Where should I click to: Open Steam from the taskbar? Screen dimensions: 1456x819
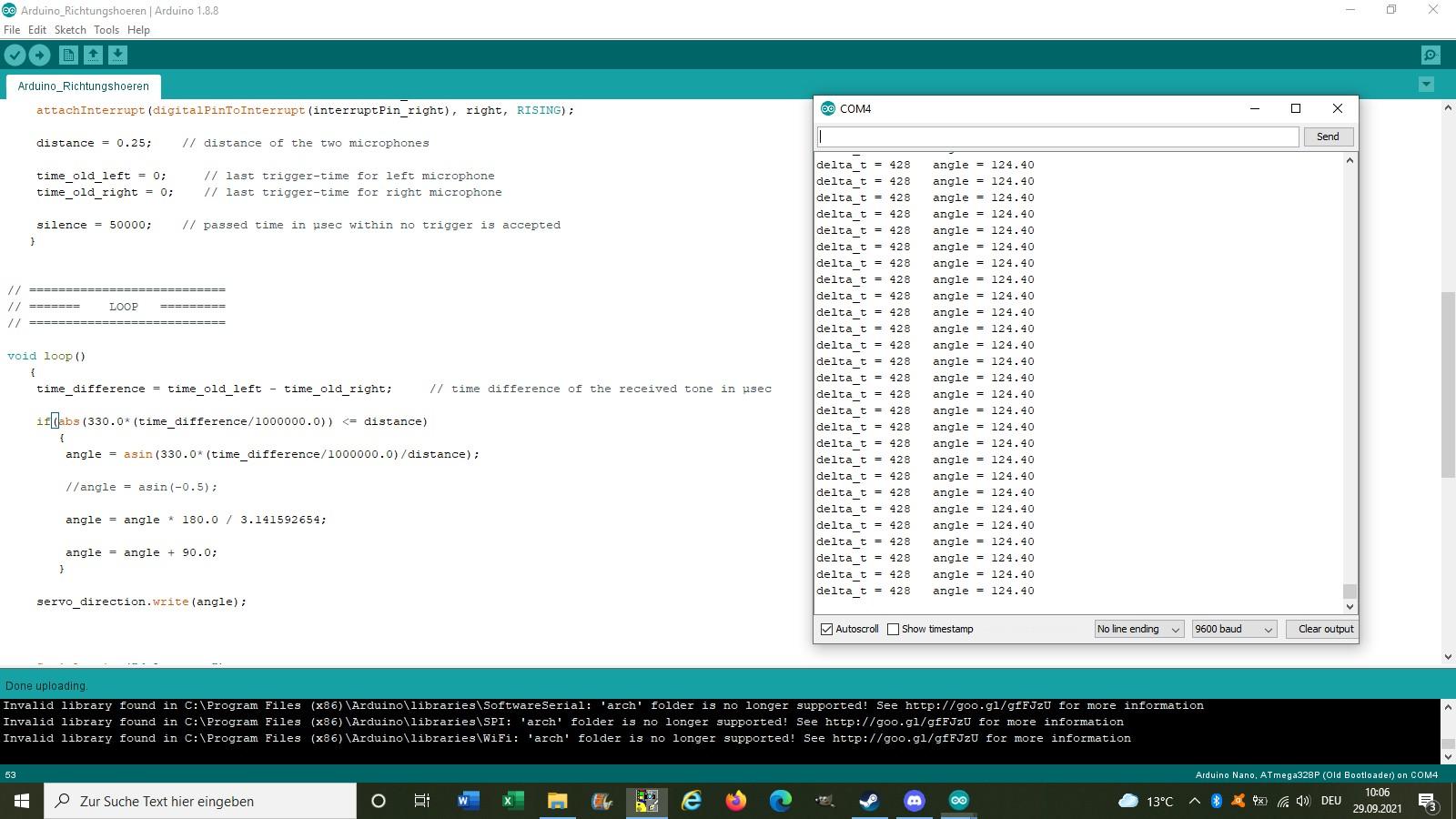tap(869, 801)
